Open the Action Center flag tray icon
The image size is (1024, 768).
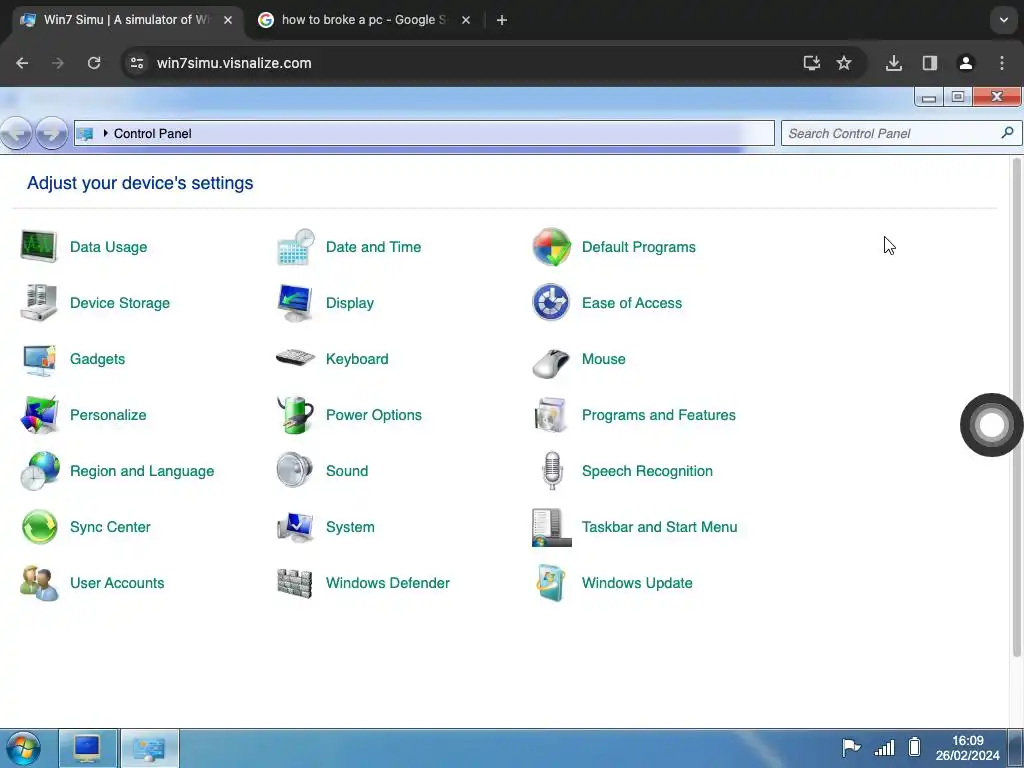[851, 747]
